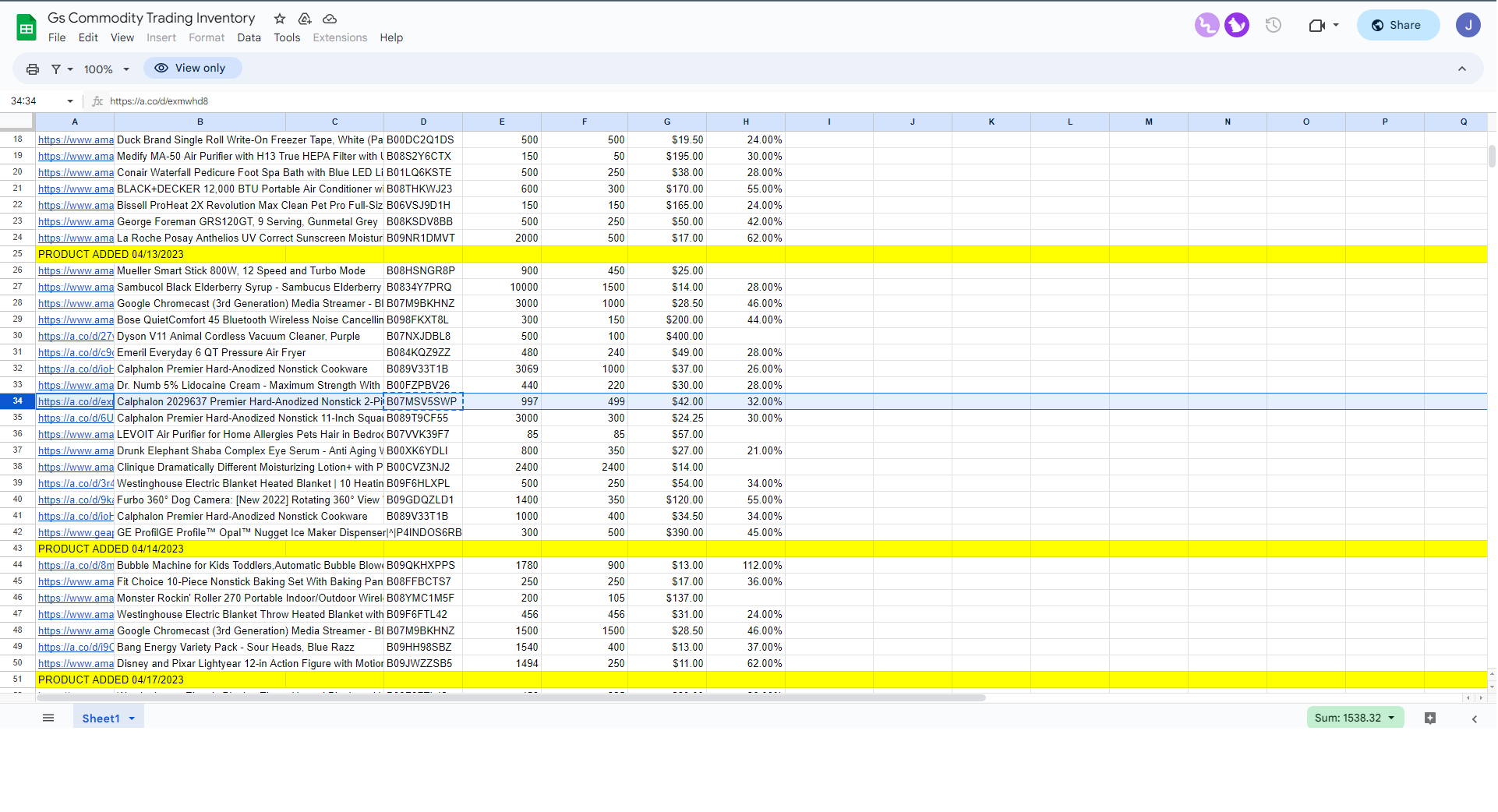
Task: Click the "PRODUCT ADDED 04/17/2023" cell
Action: pyautogui.click(x=111, y=680)
